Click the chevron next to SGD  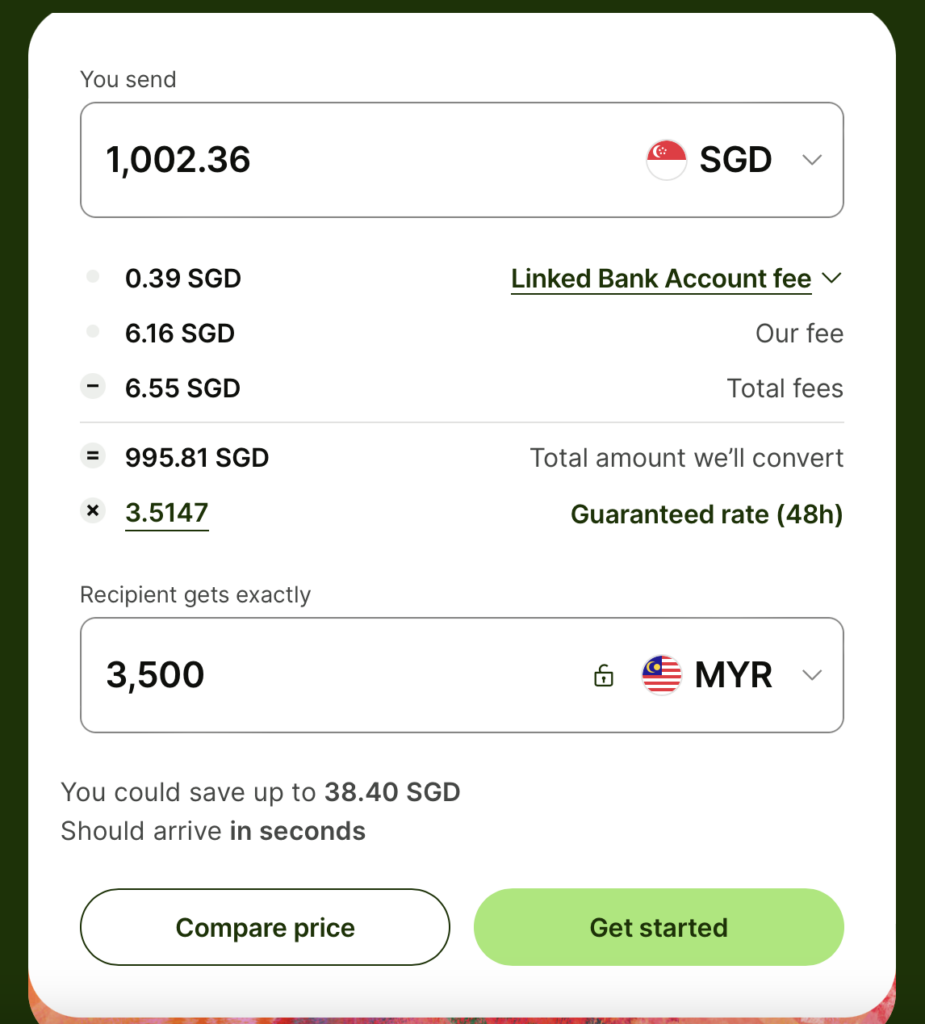(812, 160)
